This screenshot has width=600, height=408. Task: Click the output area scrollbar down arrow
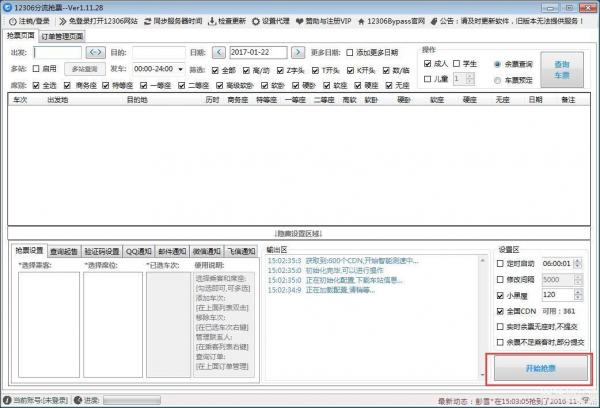(482, 375)
